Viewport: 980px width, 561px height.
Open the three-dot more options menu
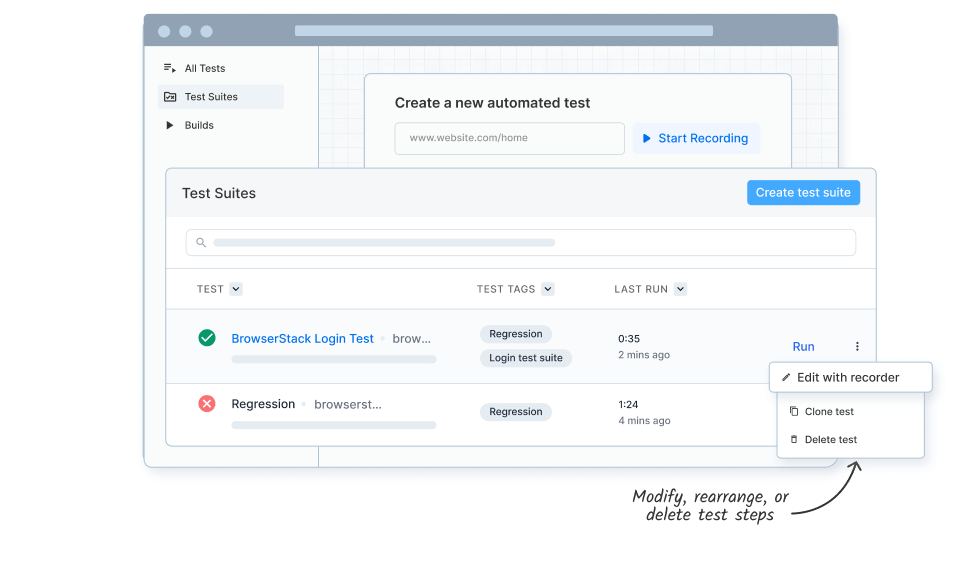tap(857, 347)
